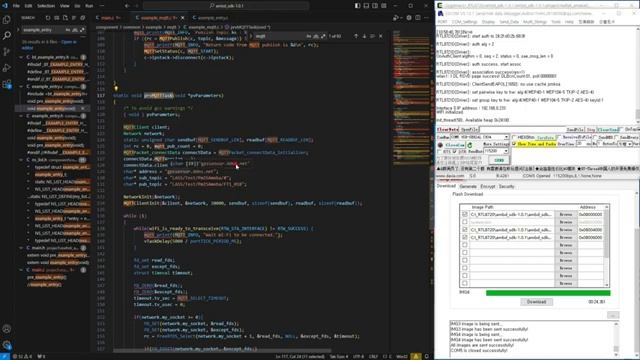The width and height of the screenshot is (640, 360).
Task: View search results as tree icon
Action: (x=74, y=18)
